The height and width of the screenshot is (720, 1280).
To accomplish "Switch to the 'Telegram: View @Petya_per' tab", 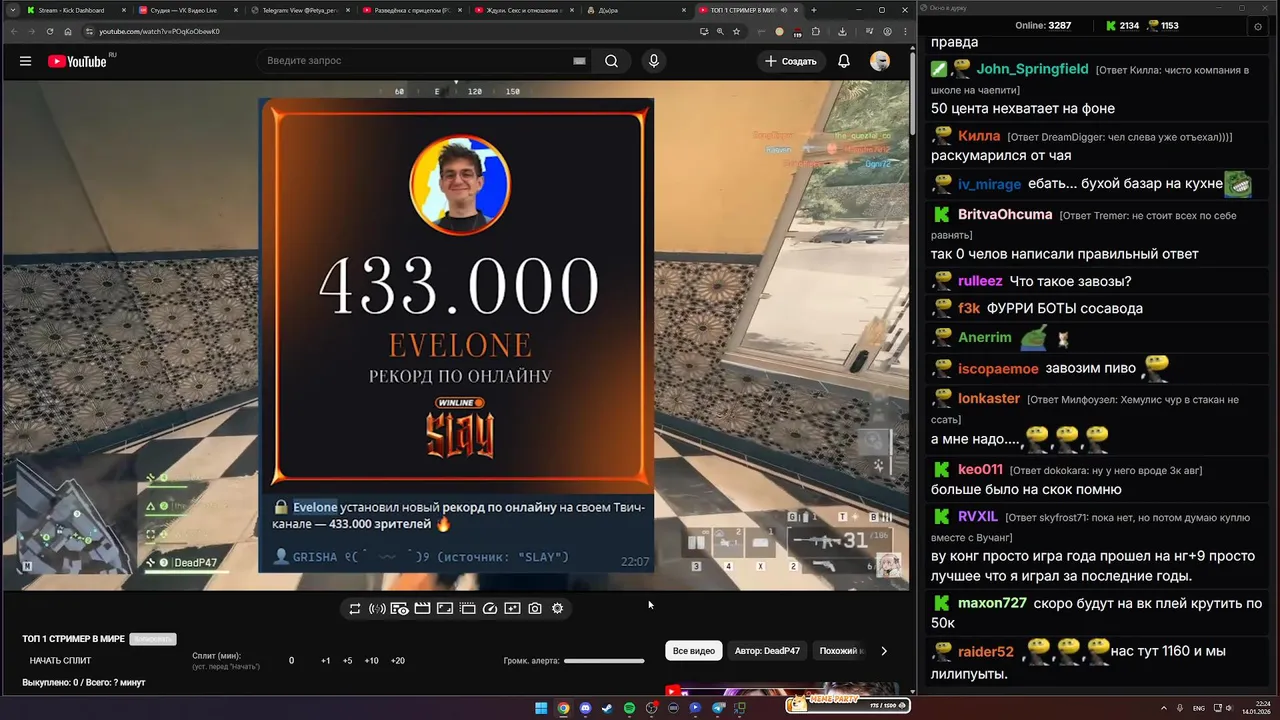I will click(x=298, y=10).
